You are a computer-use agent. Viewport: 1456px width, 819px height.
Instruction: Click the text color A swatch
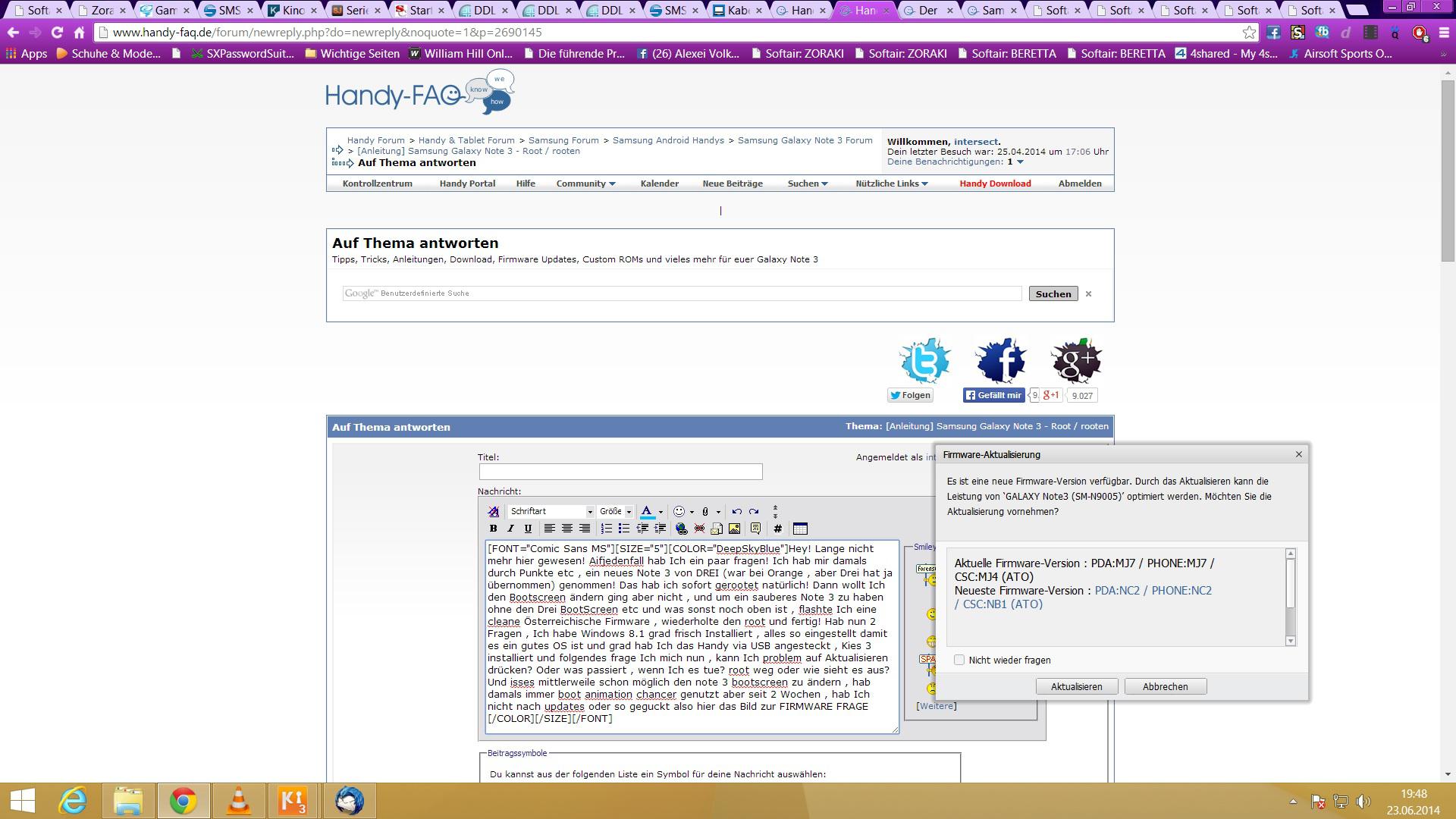[647, 511]
